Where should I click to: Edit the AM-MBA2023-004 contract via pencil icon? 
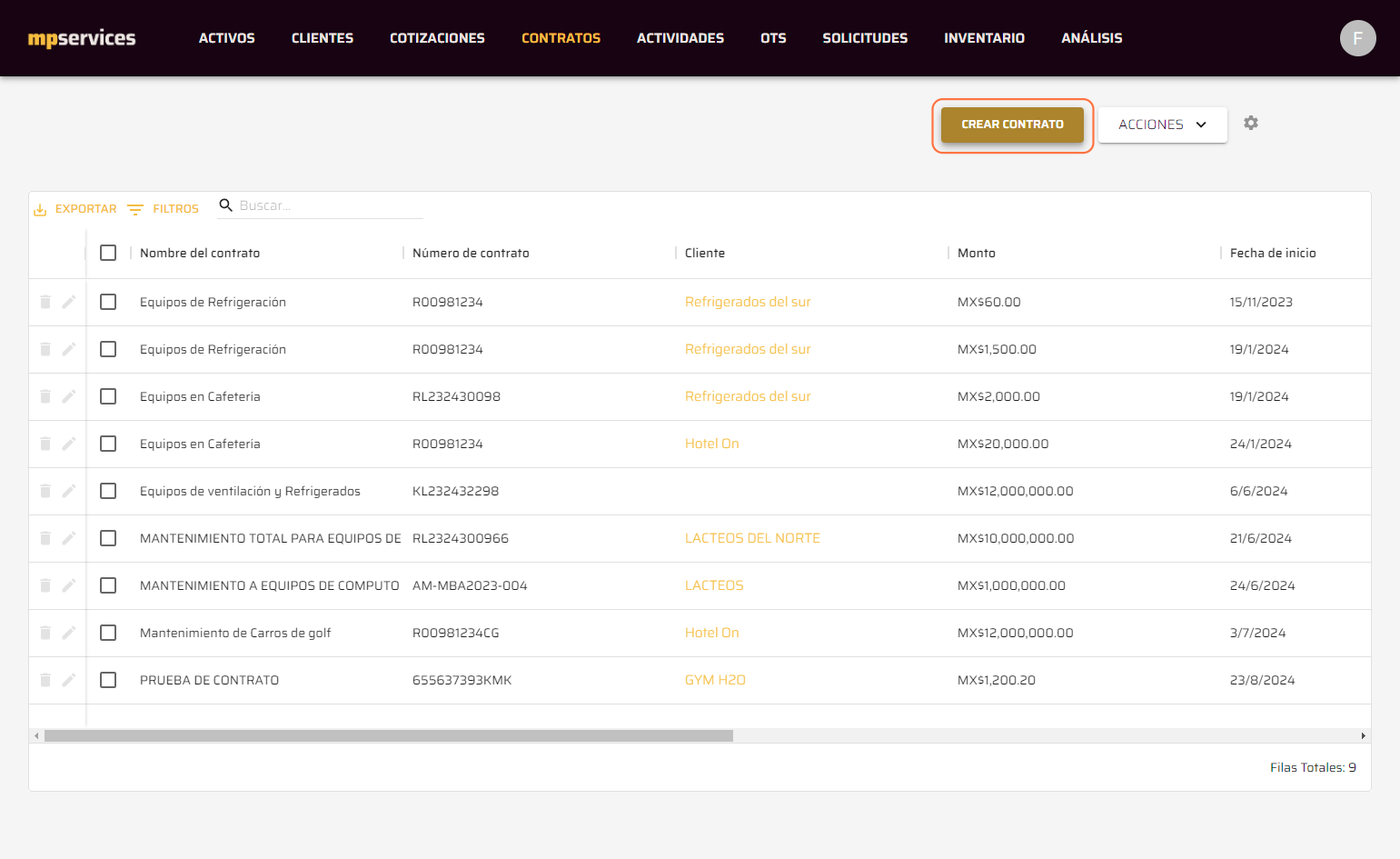click(69, 585)
